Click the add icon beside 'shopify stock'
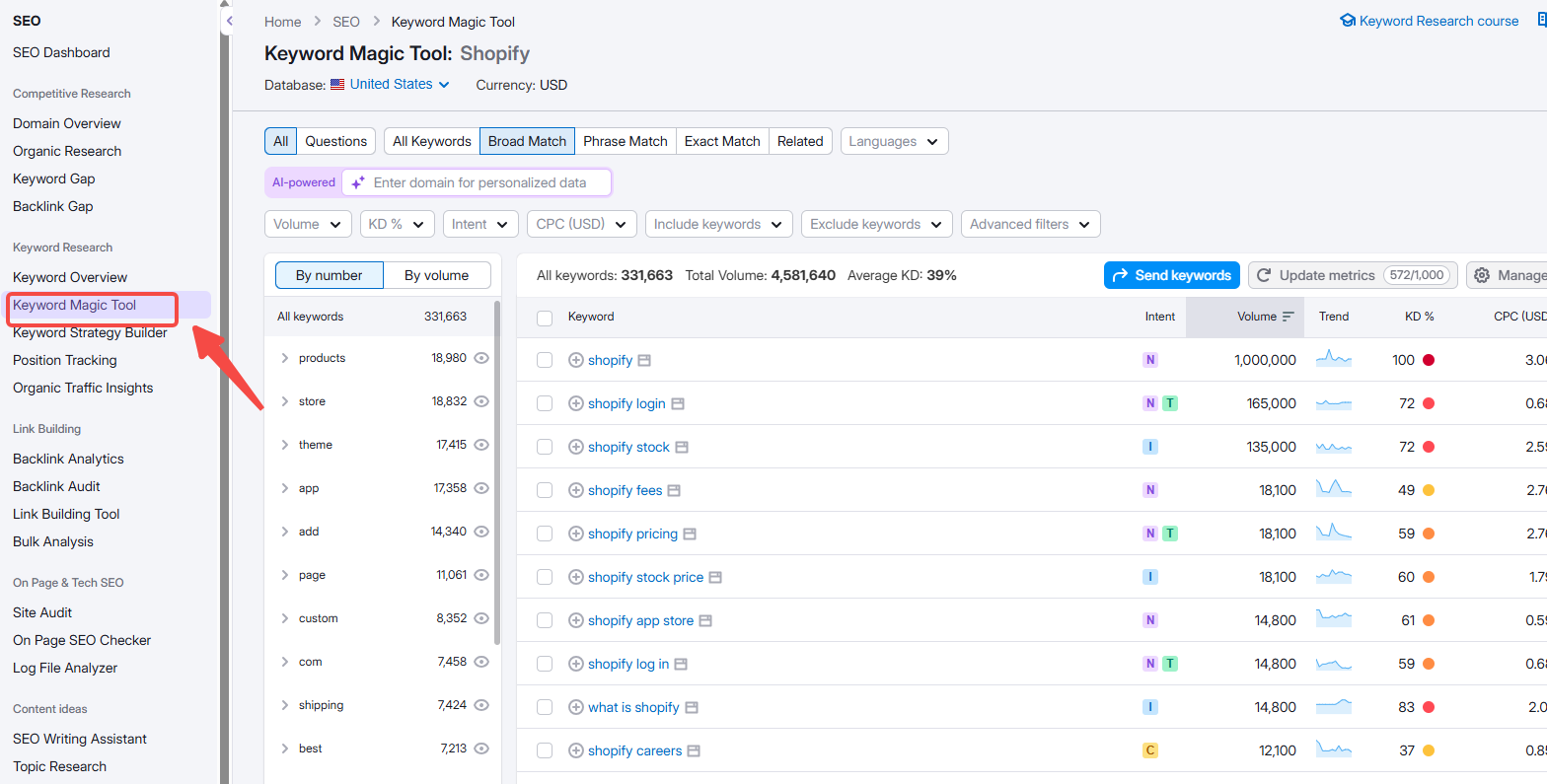1547x784 pixels. (x=576, y=447)
